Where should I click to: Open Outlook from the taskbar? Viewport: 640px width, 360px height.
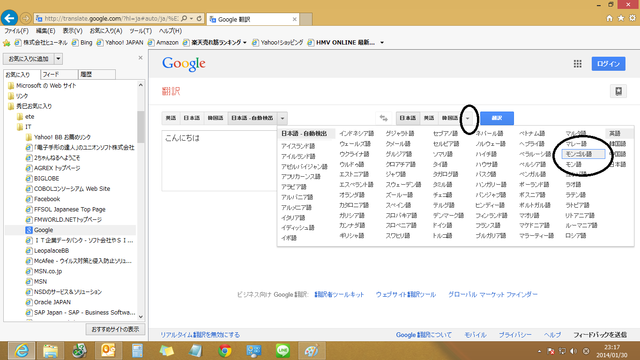[x=108, y=351]
